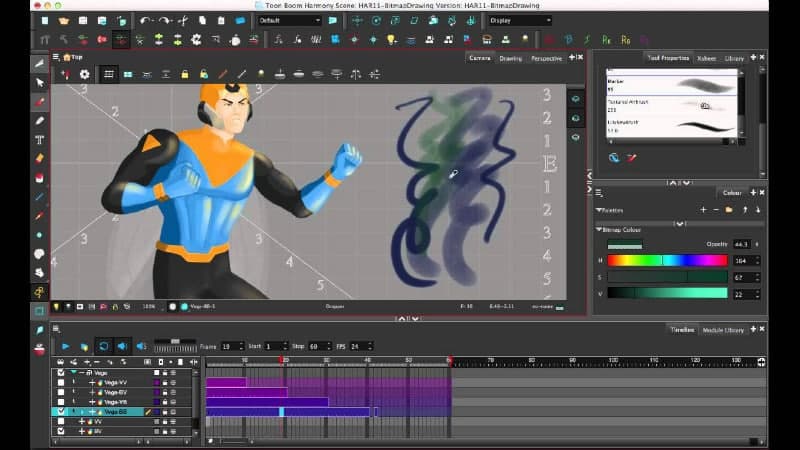
Task: Activate the Text tool
Action: (39, 140)
